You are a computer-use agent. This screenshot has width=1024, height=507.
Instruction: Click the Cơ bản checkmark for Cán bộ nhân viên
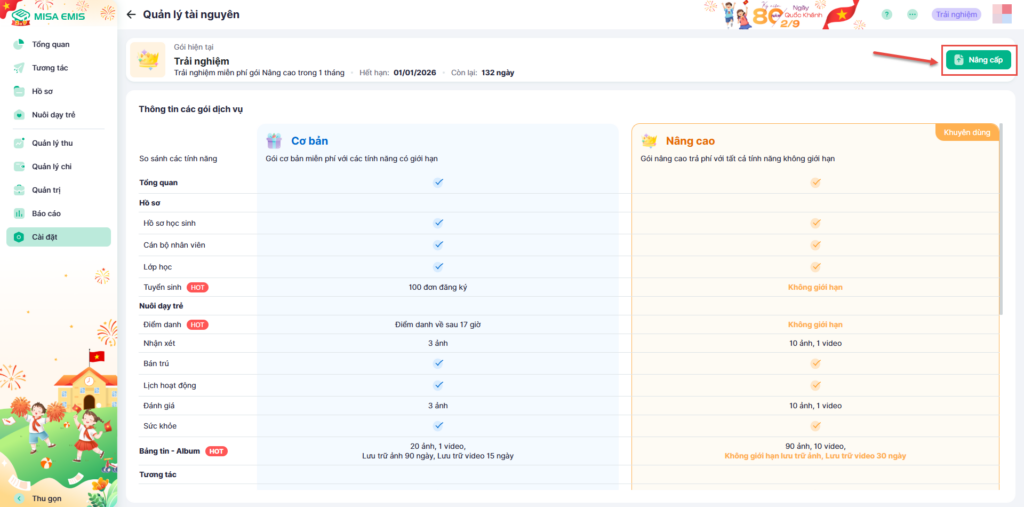click(438, 244)
